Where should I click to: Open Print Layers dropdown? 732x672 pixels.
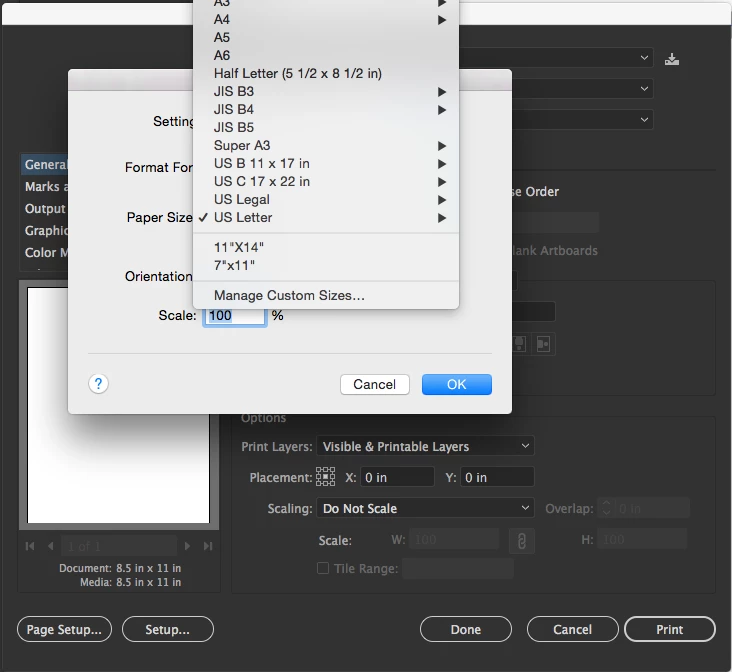(425, 446)
